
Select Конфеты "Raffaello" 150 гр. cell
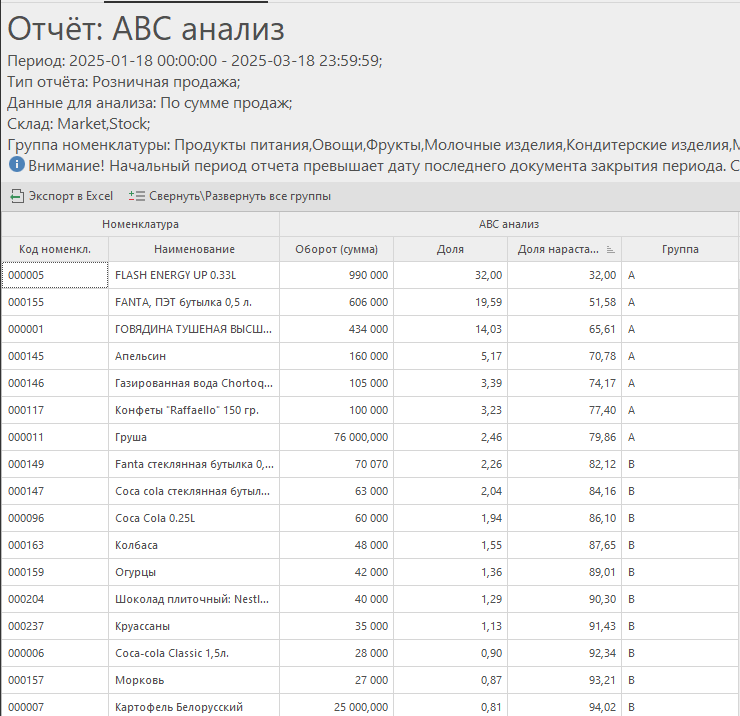[x=194, y=410]
